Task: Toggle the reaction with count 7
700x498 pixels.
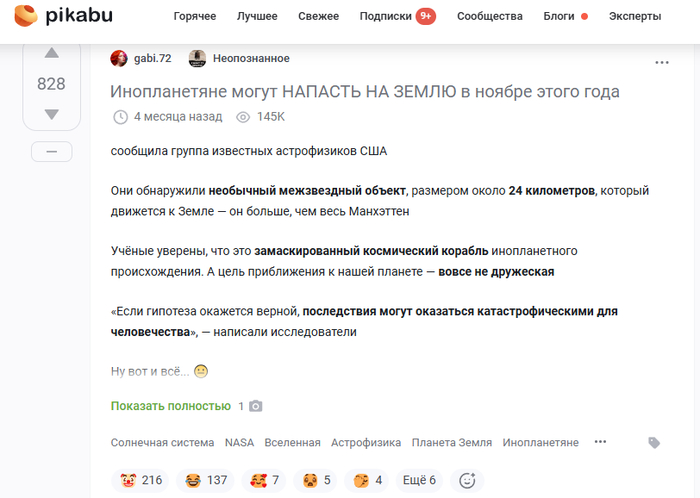Action: (265, 480)
